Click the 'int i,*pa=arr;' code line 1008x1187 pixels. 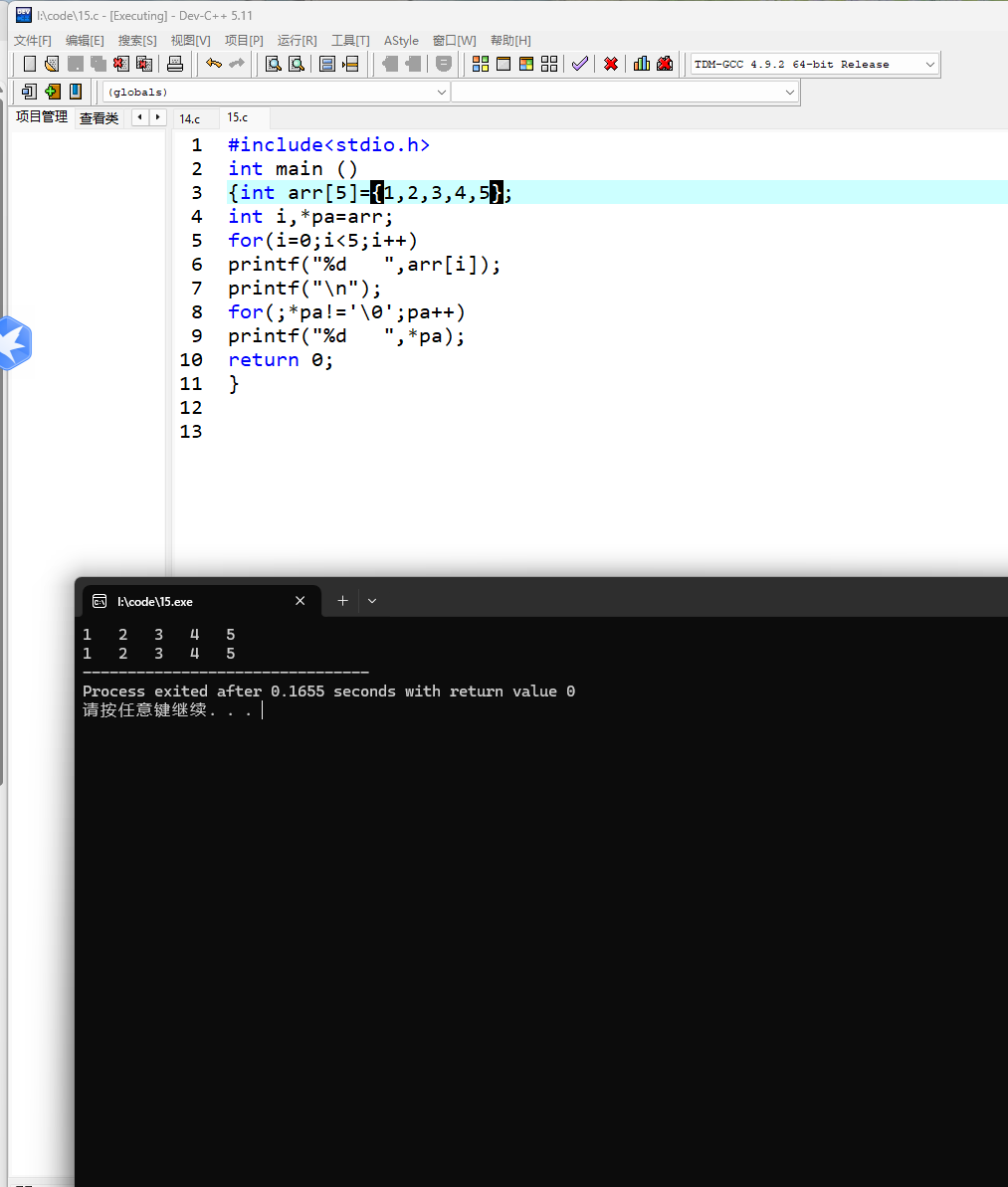coord(310,217)
